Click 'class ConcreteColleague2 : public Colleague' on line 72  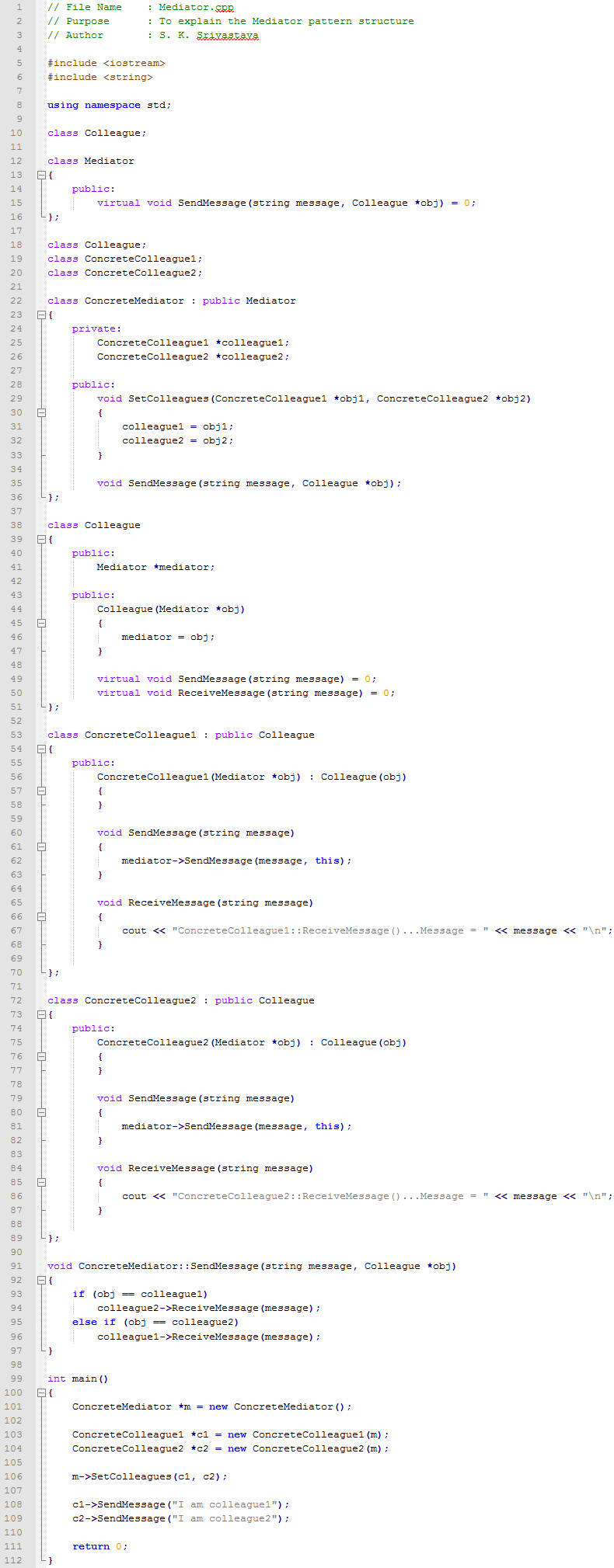point(181,1000)
